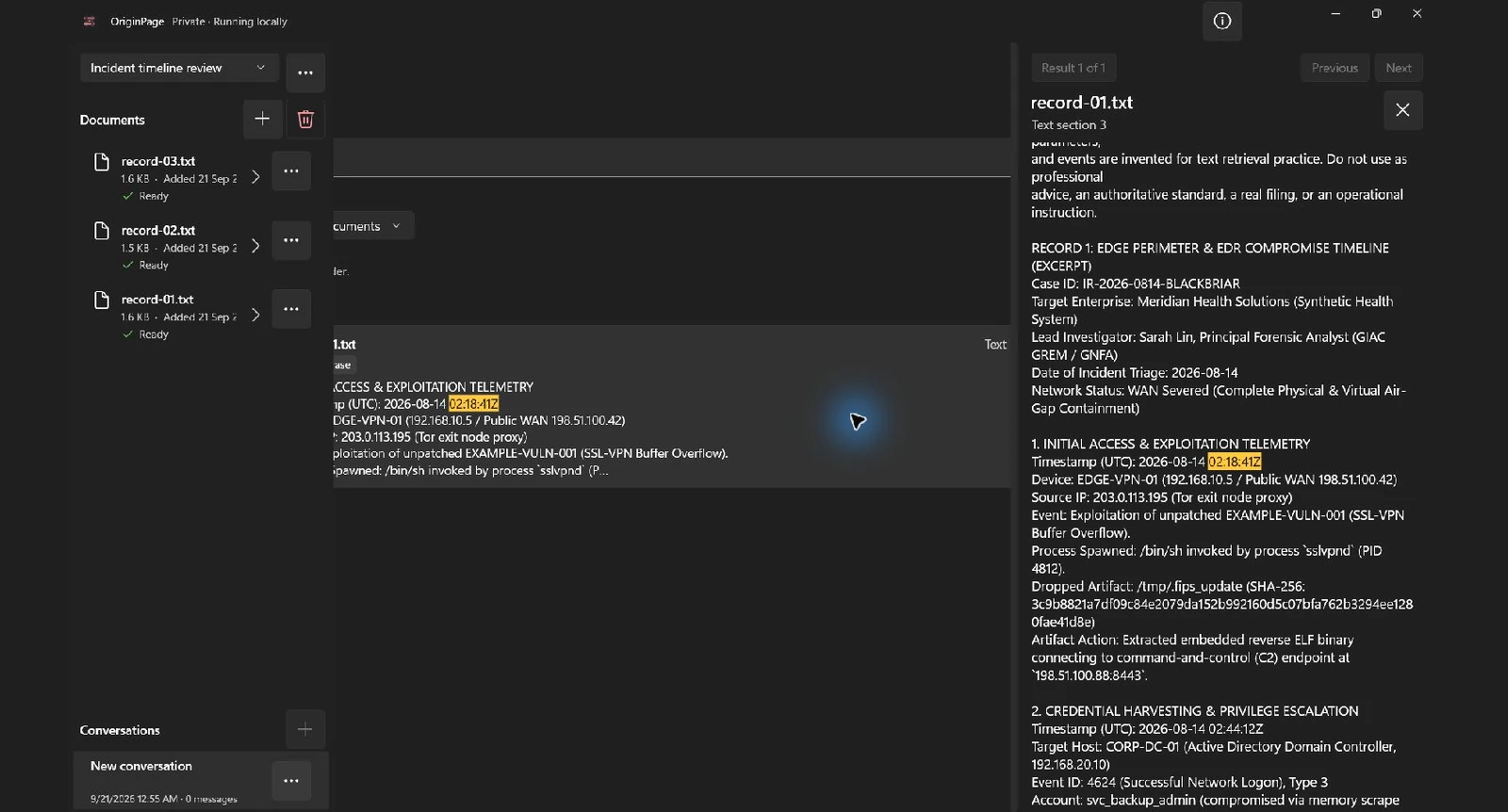Close the record-01.txt preview panel
The height and width of the screenshot is (812, 1508).
[x=1402, y=110]
